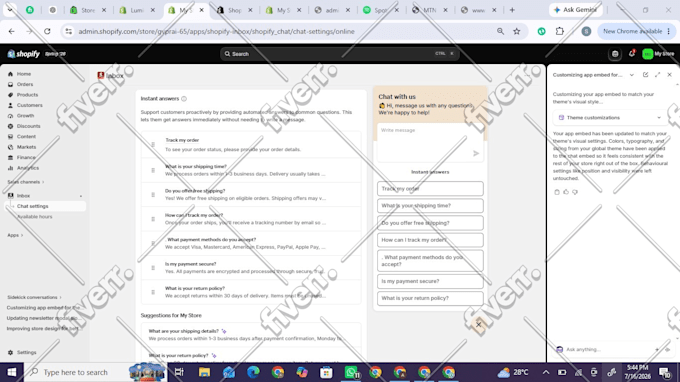Select Available hours in sidebar
Image resolution: width=680 pixels, height=382 pixels.
(35, 217)
